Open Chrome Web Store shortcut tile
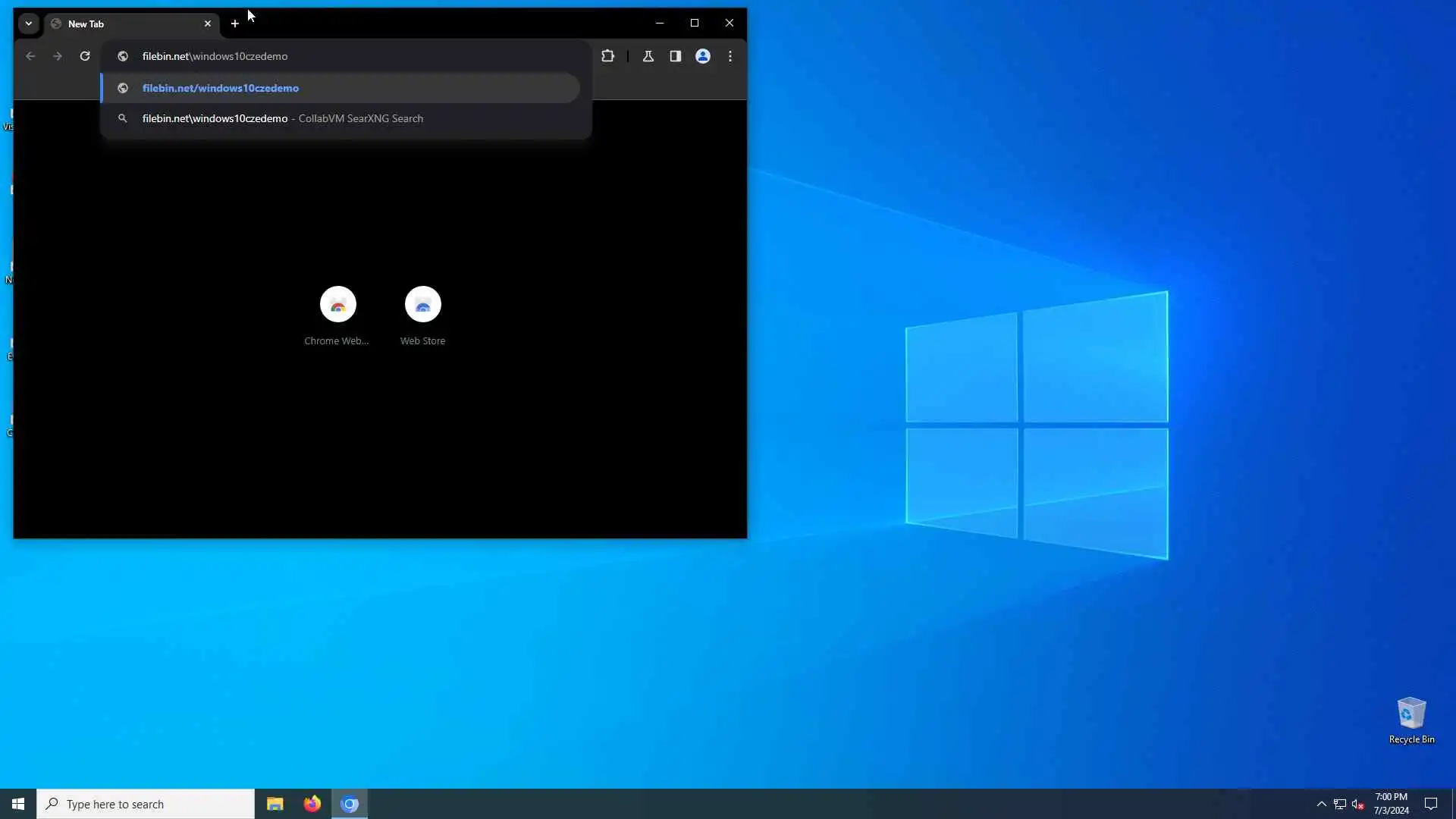Image resolution: width=1456 pixels, height=819 pixels. click(x=338, y=305)
